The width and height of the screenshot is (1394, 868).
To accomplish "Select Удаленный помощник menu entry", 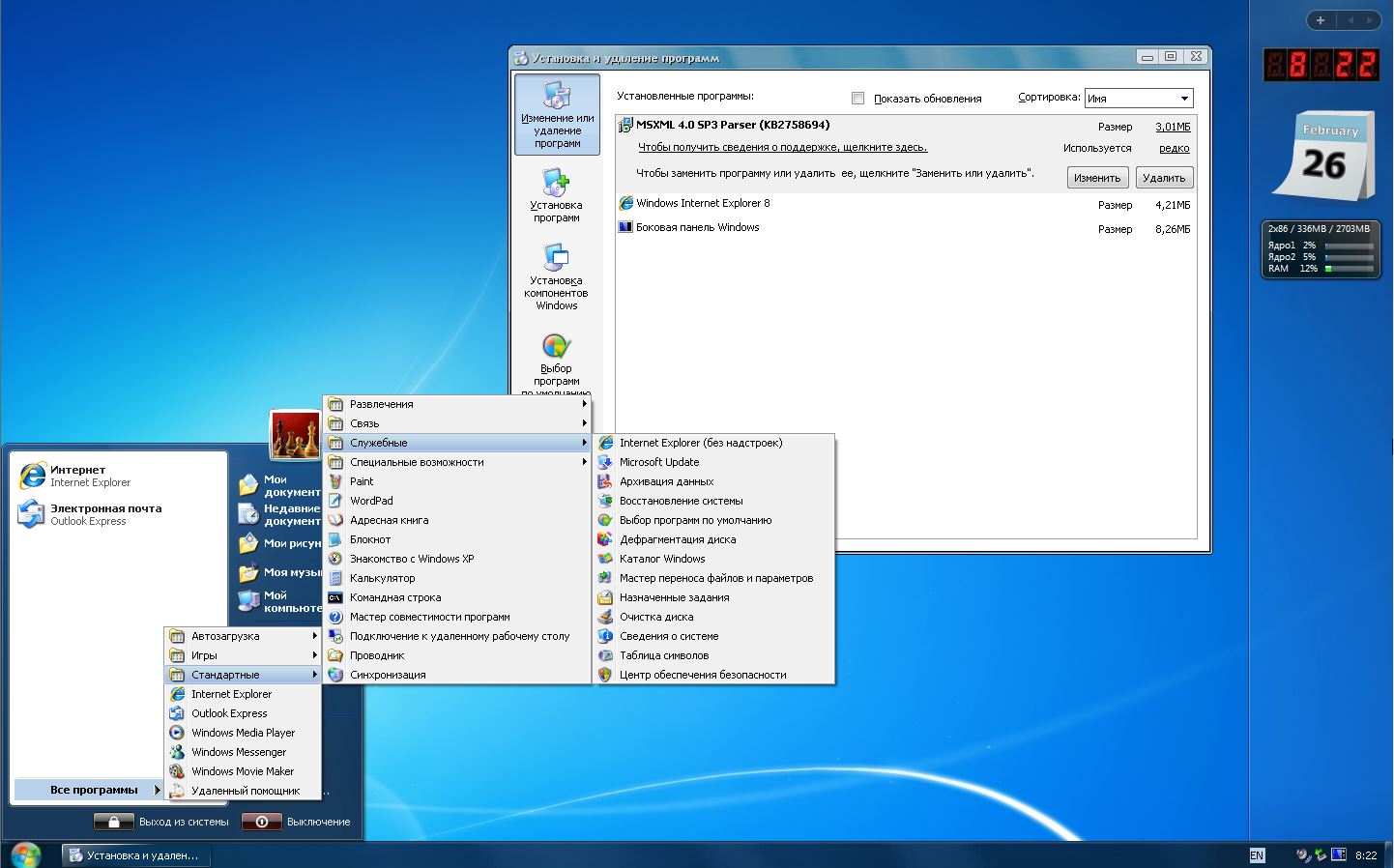I will tap(243, 791).
